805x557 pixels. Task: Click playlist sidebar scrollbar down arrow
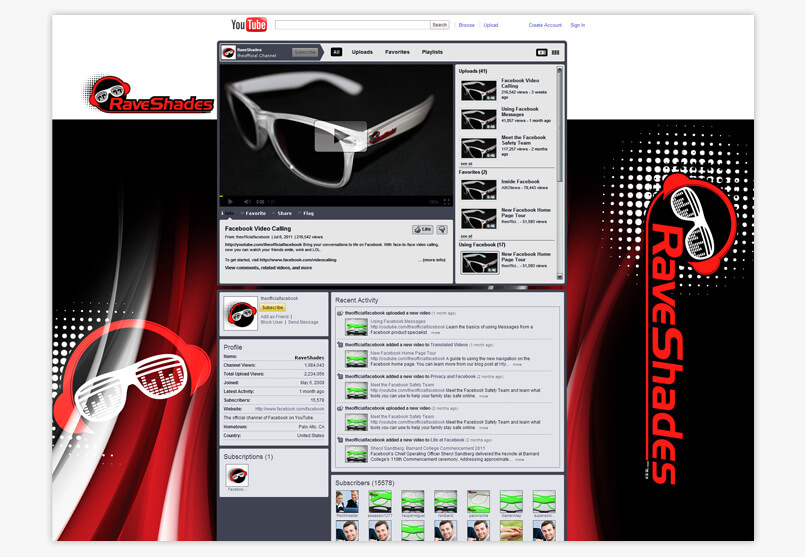coord(560,277)
